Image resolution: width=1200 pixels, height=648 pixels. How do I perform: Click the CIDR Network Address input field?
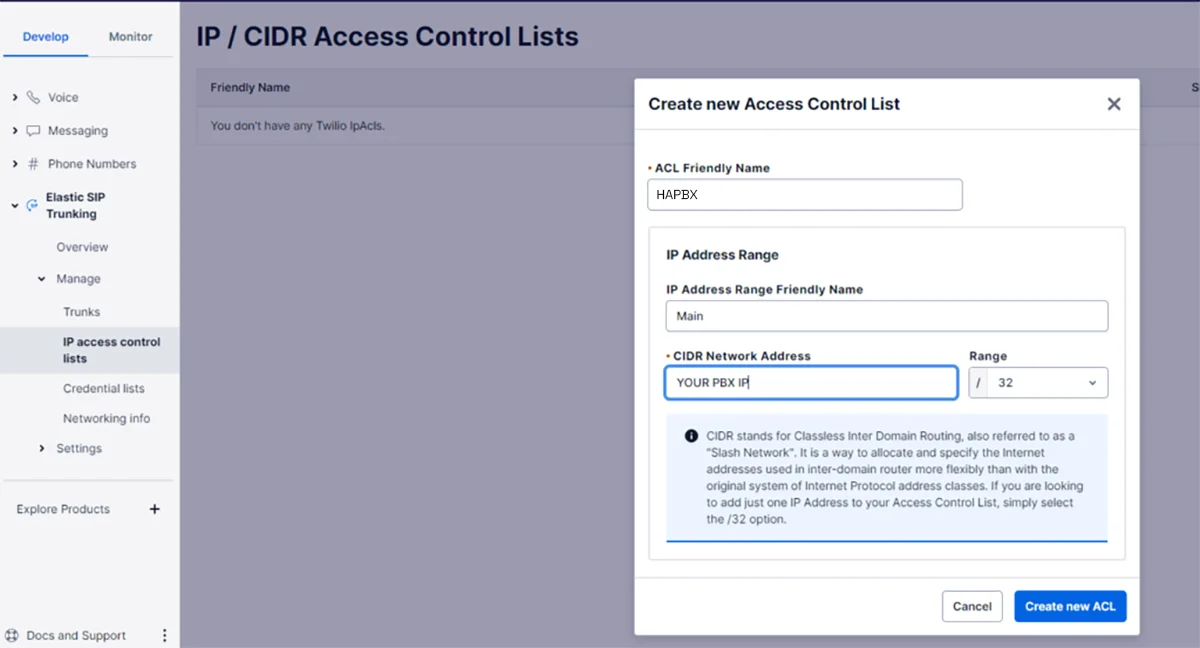pos(810,382)
